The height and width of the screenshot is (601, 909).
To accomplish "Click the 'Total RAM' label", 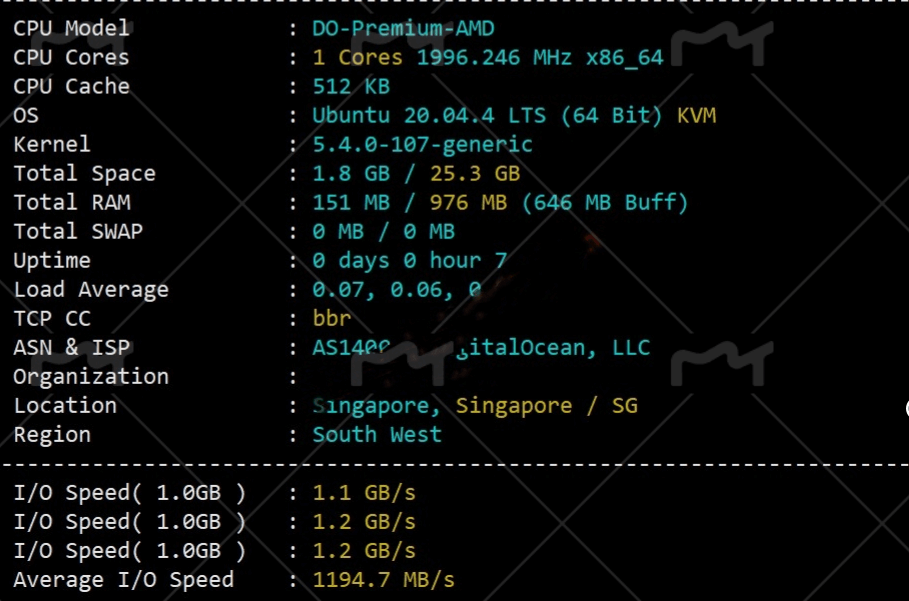I will (x=72, y=202).
